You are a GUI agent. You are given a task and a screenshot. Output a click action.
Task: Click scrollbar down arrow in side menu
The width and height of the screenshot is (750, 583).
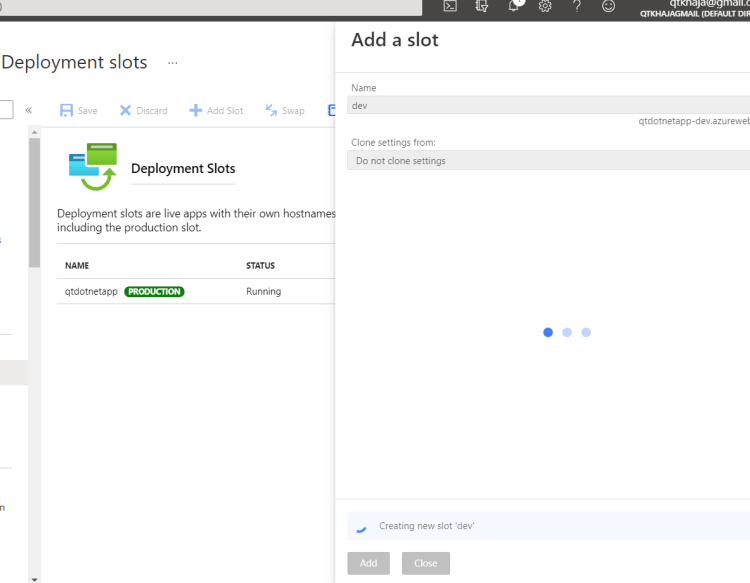pos(34,579)
